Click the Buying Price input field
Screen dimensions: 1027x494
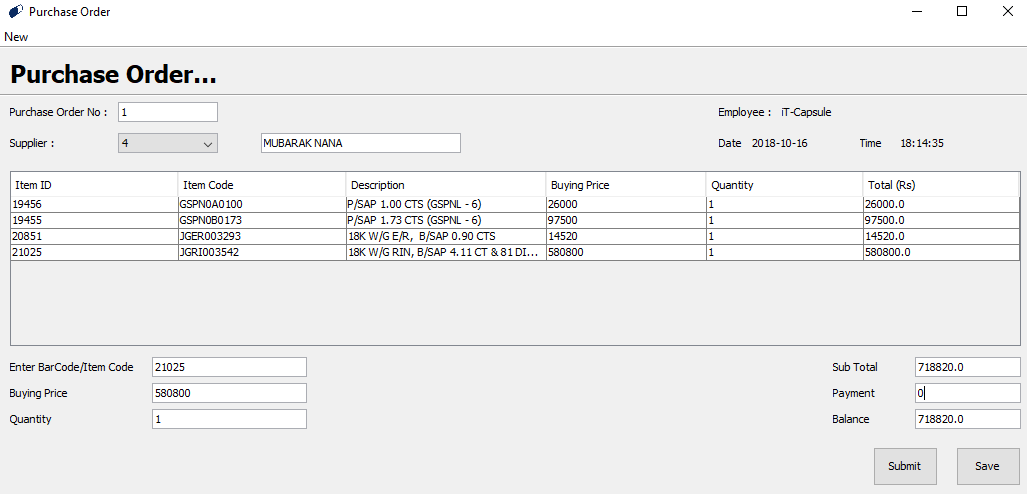[x=229, y=394]
